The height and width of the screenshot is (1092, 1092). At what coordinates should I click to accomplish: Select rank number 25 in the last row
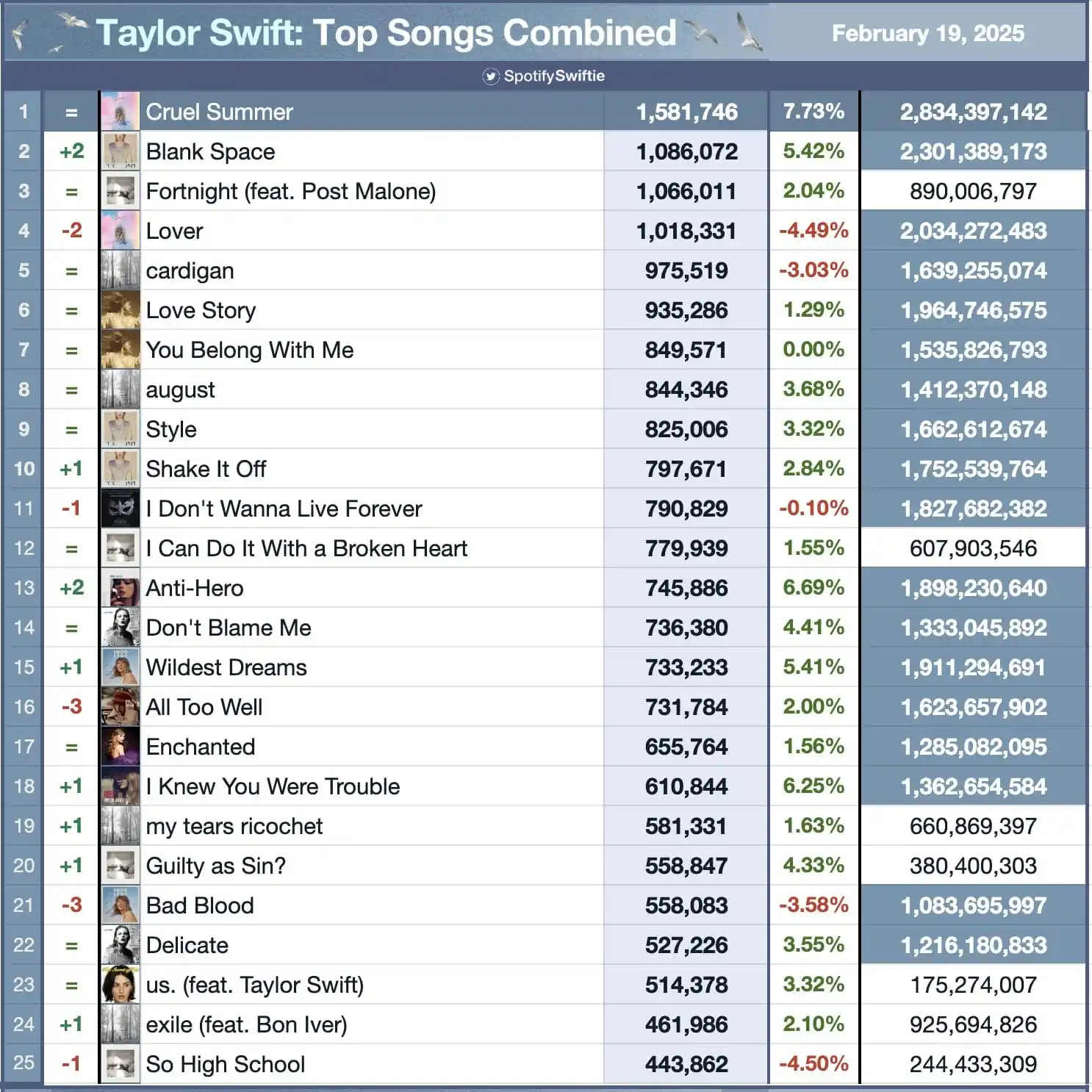tap(24, 1063)
